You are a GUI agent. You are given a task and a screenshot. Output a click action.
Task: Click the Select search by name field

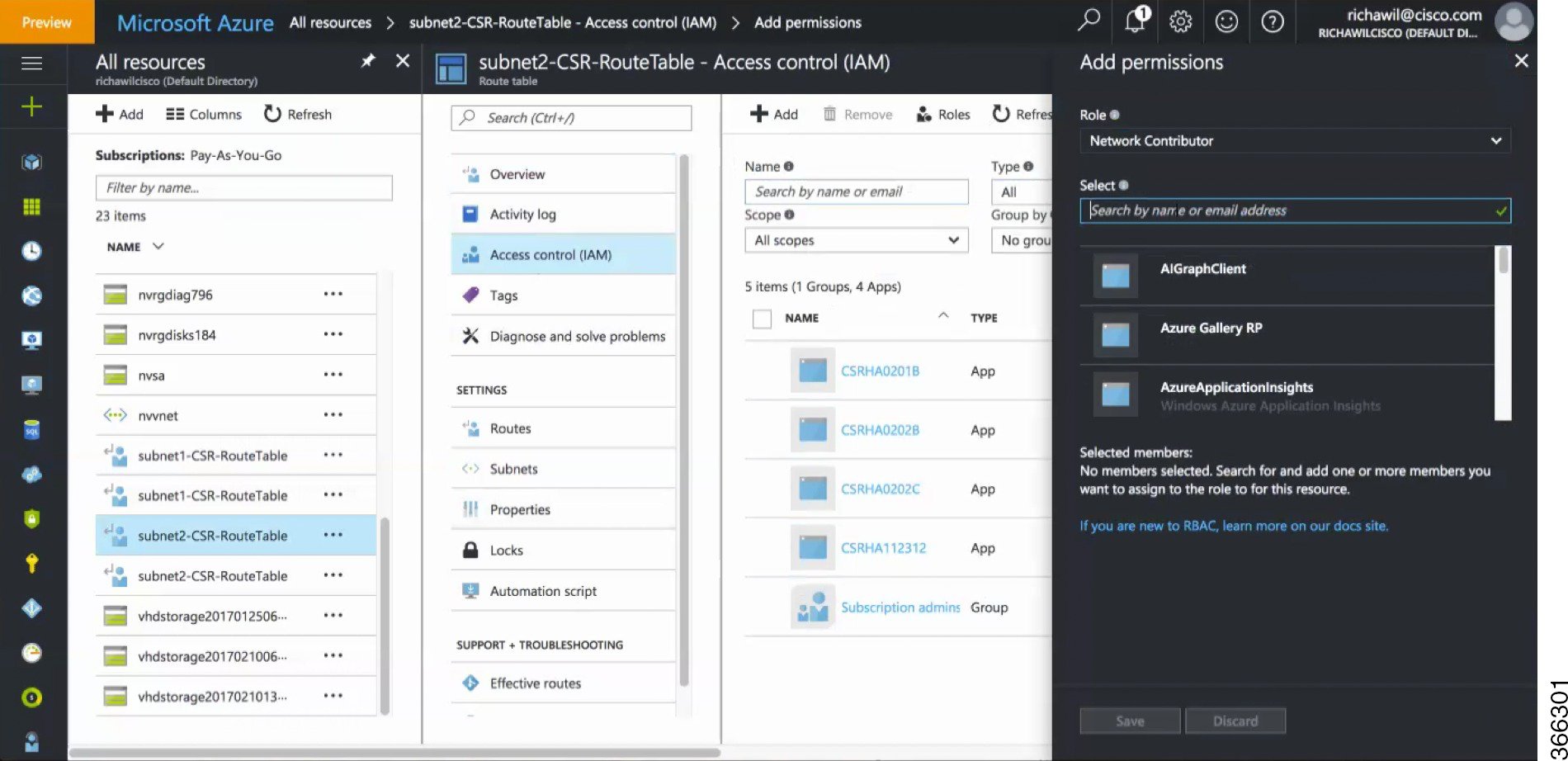tap(1295, 210)
